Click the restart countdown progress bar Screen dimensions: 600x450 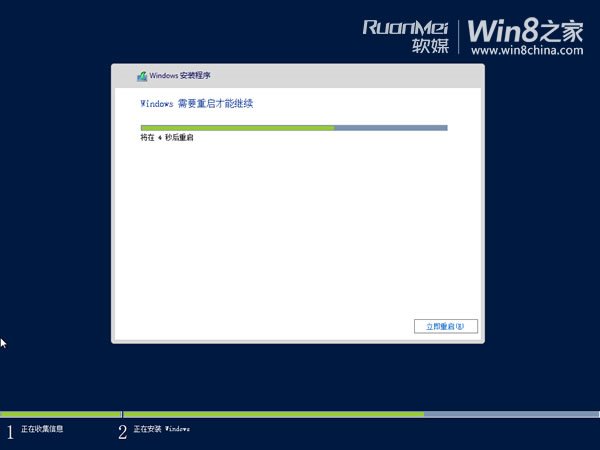click(x=294, y=128)
